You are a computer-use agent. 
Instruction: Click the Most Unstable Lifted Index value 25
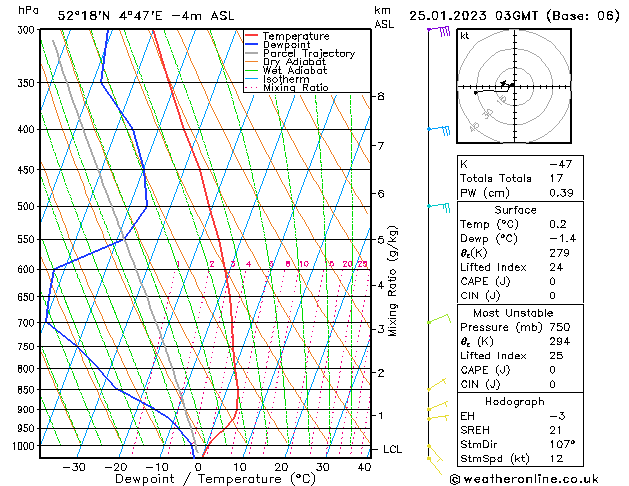[556, 356]
